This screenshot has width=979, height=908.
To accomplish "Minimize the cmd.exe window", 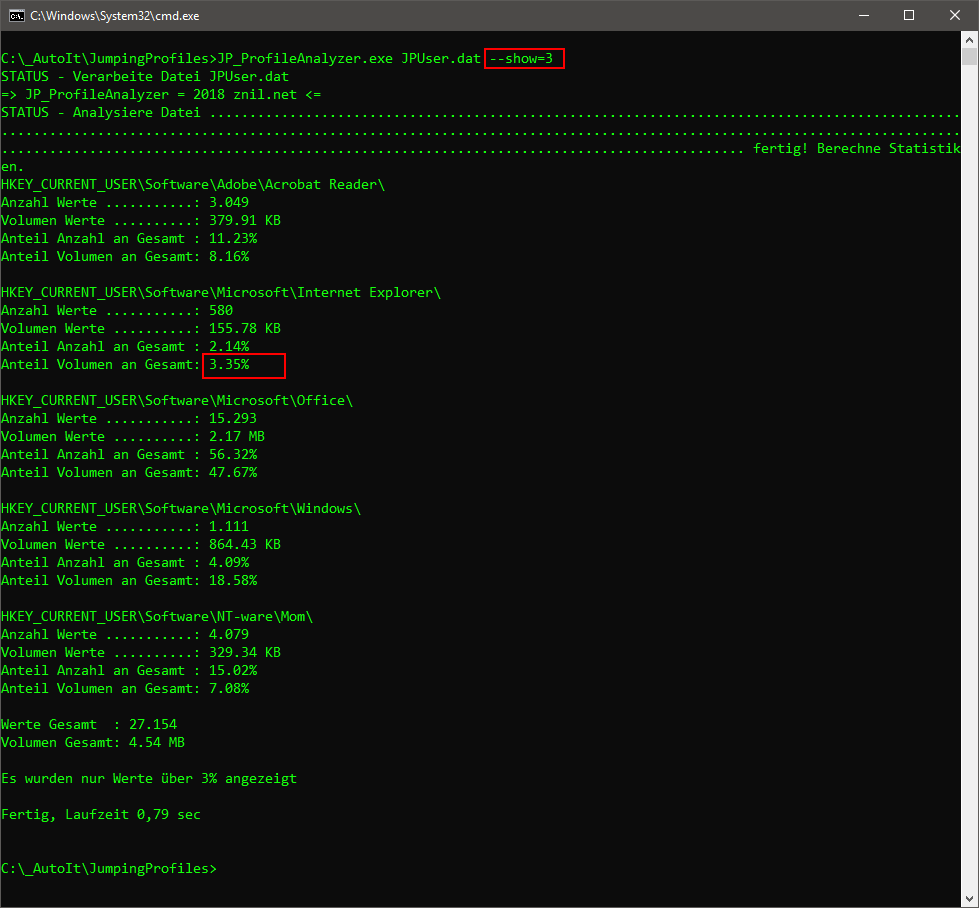I will 862,15.
